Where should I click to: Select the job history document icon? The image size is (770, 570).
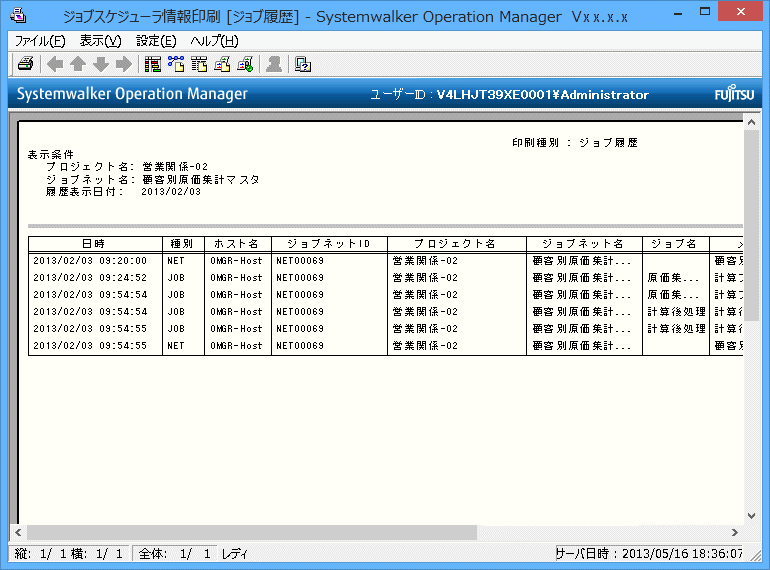point(222,64)
